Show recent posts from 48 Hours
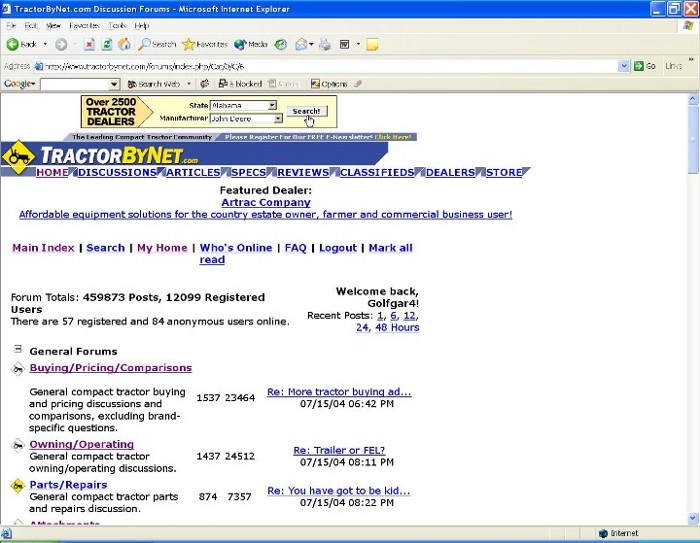The width and height of the screenshot is (700, 543). click(397, 327)
